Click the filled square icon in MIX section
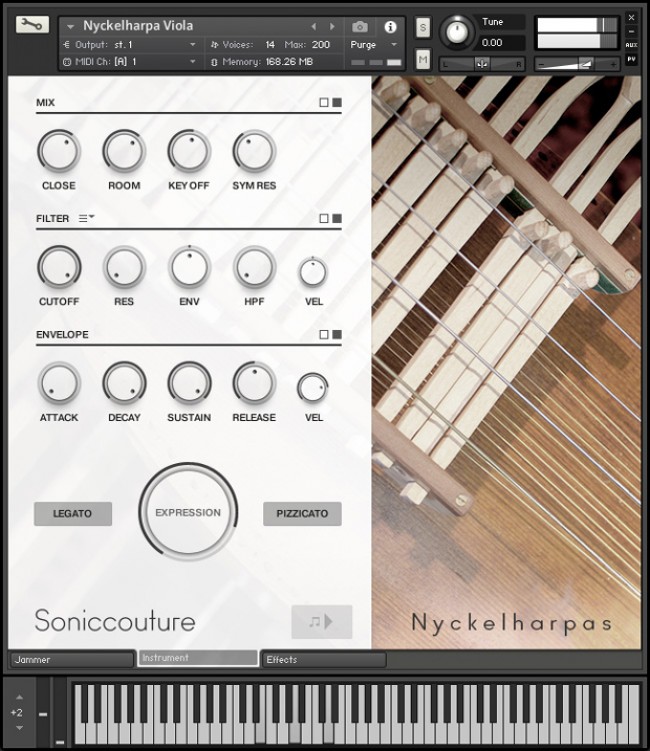This screenshot has width=650, height=751. point(337,103)
